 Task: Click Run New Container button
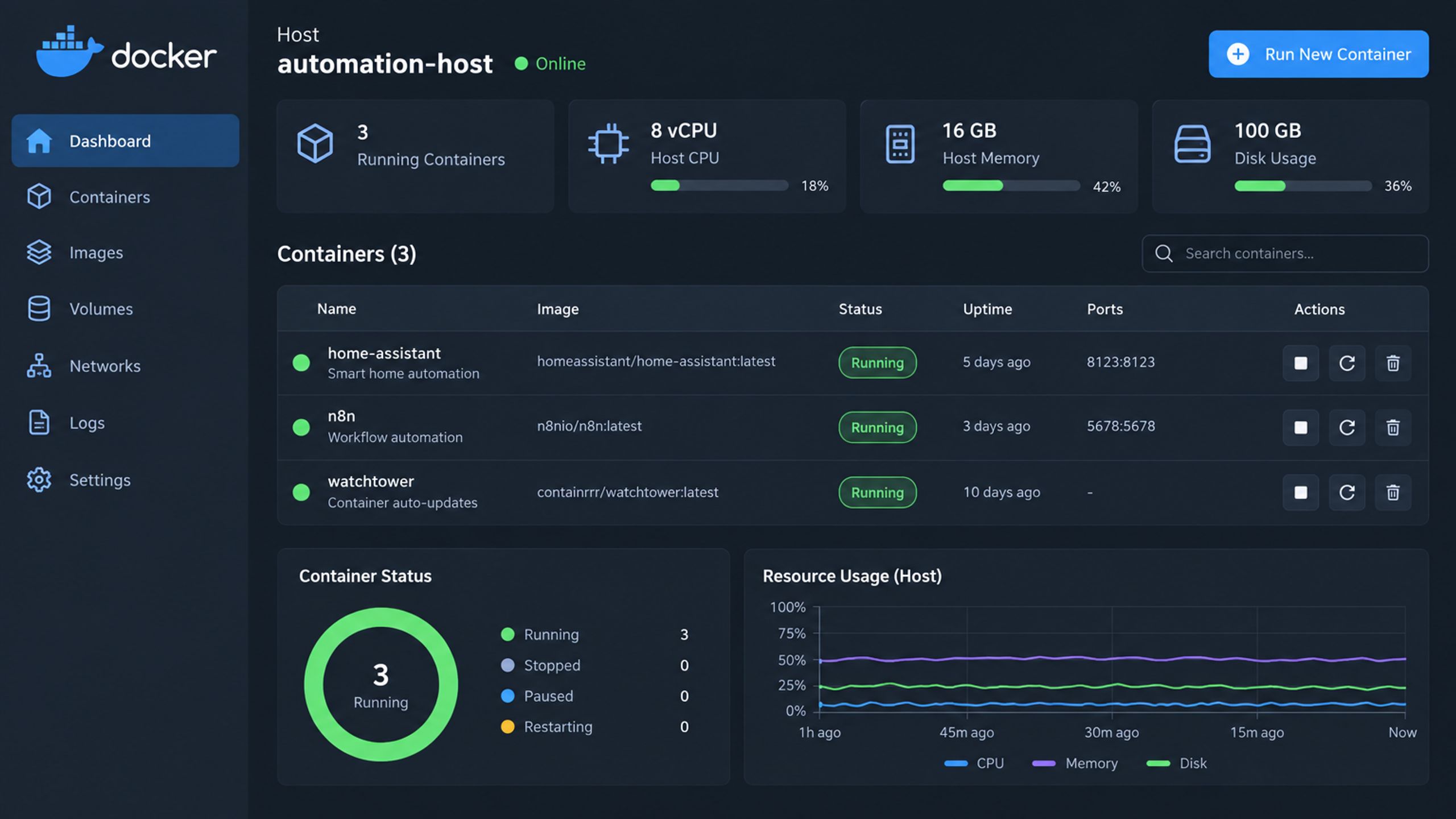pos(1318,54)
